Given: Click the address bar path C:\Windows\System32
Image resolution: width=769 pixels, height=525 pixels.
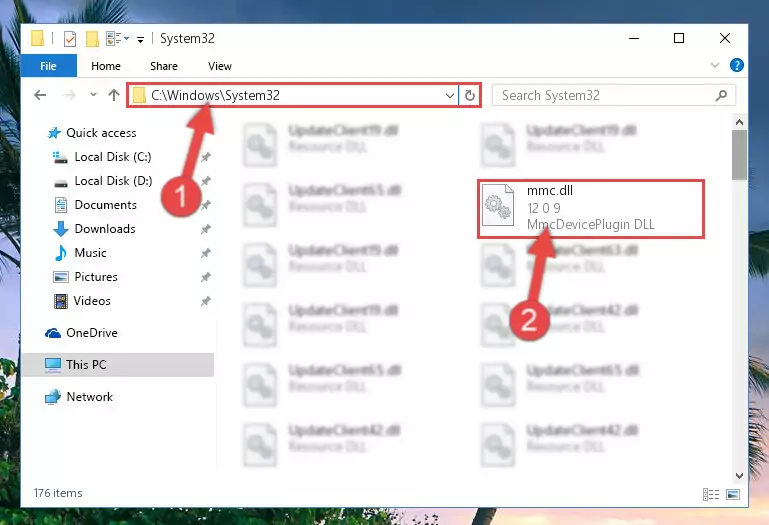Looking at the screenshot, I should 215,95.
